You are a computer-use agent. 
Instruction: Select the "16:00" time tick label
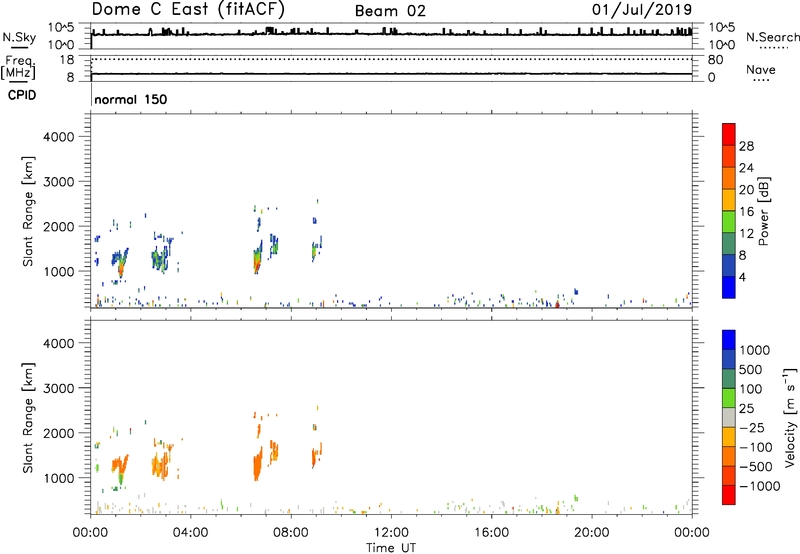click(x=491, y=533)
